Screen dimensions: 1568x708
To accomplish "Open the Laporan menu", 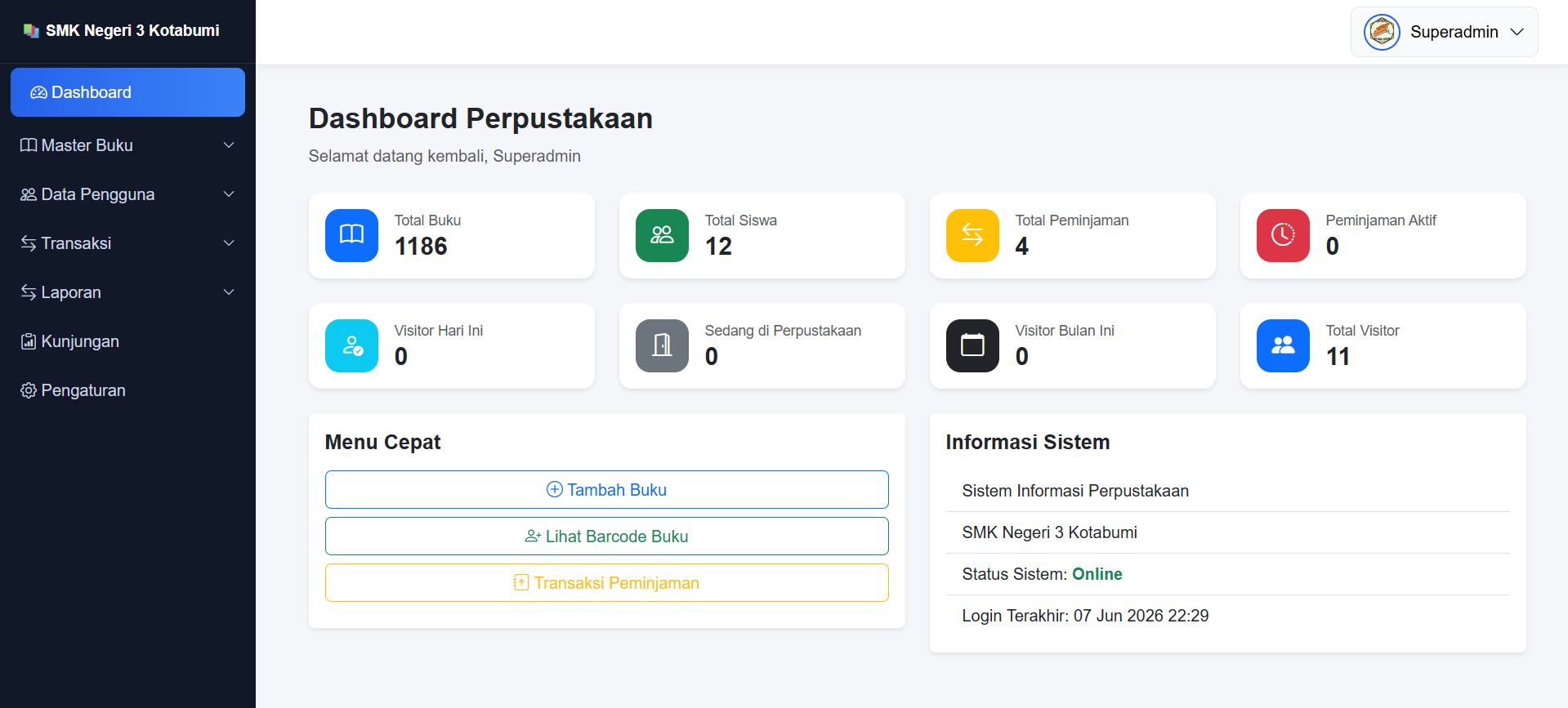I will click(127, 292).
